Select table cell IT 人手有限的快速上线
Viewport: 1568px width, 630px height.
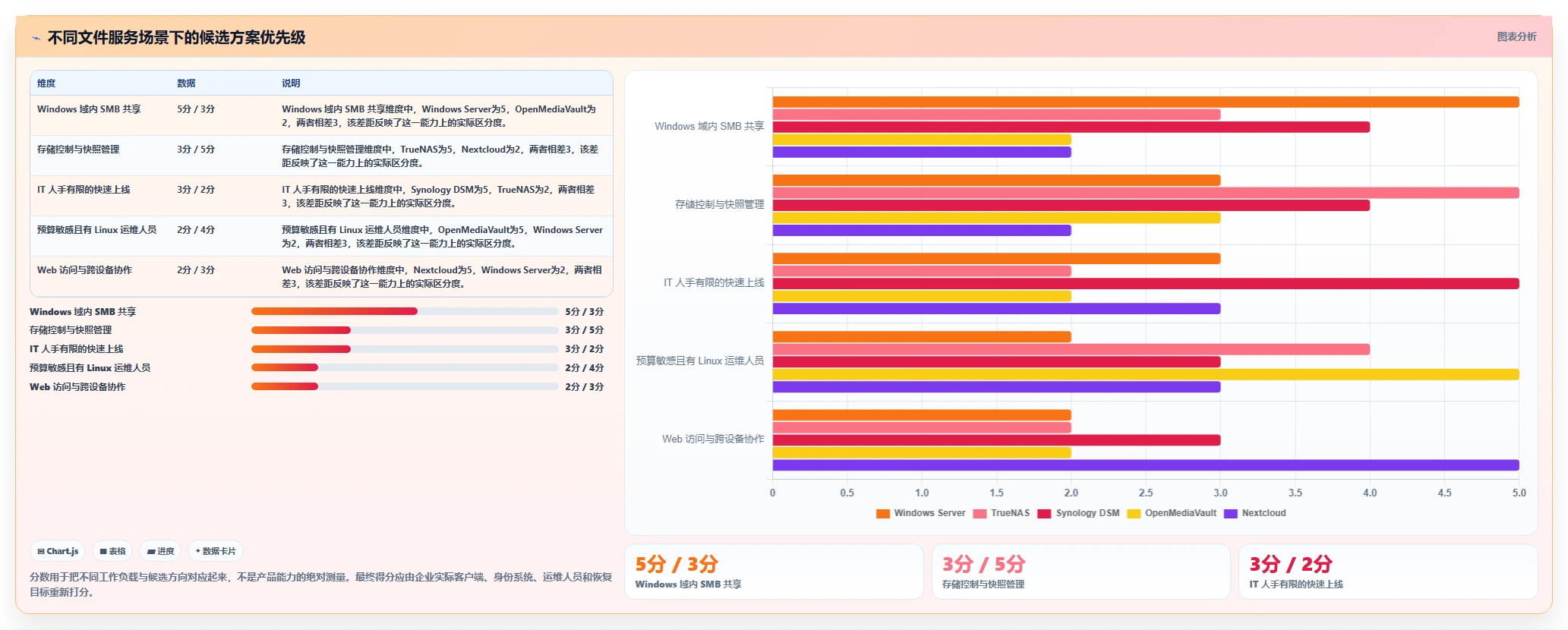coord(84,190)
